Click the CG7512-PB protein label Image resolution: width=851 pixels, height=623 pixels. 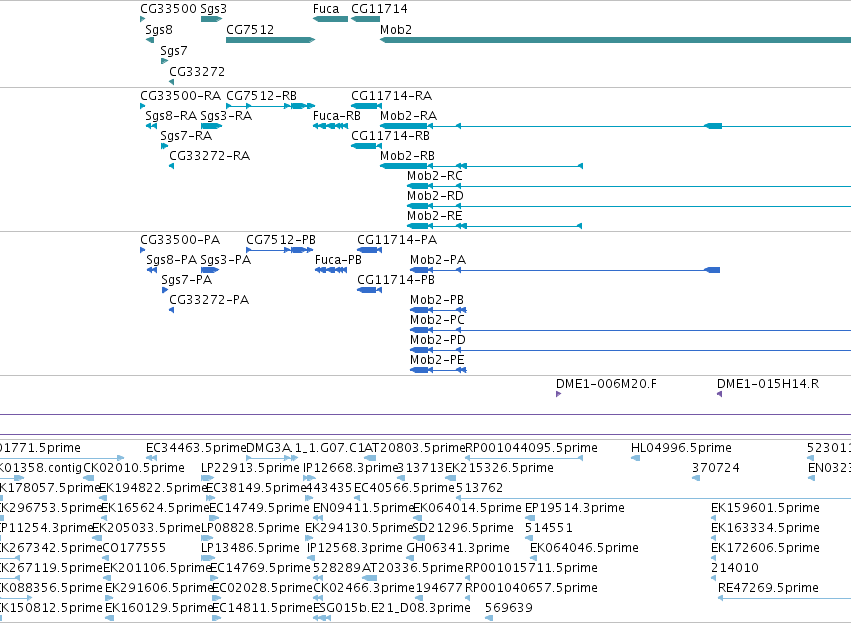point(281,240)
